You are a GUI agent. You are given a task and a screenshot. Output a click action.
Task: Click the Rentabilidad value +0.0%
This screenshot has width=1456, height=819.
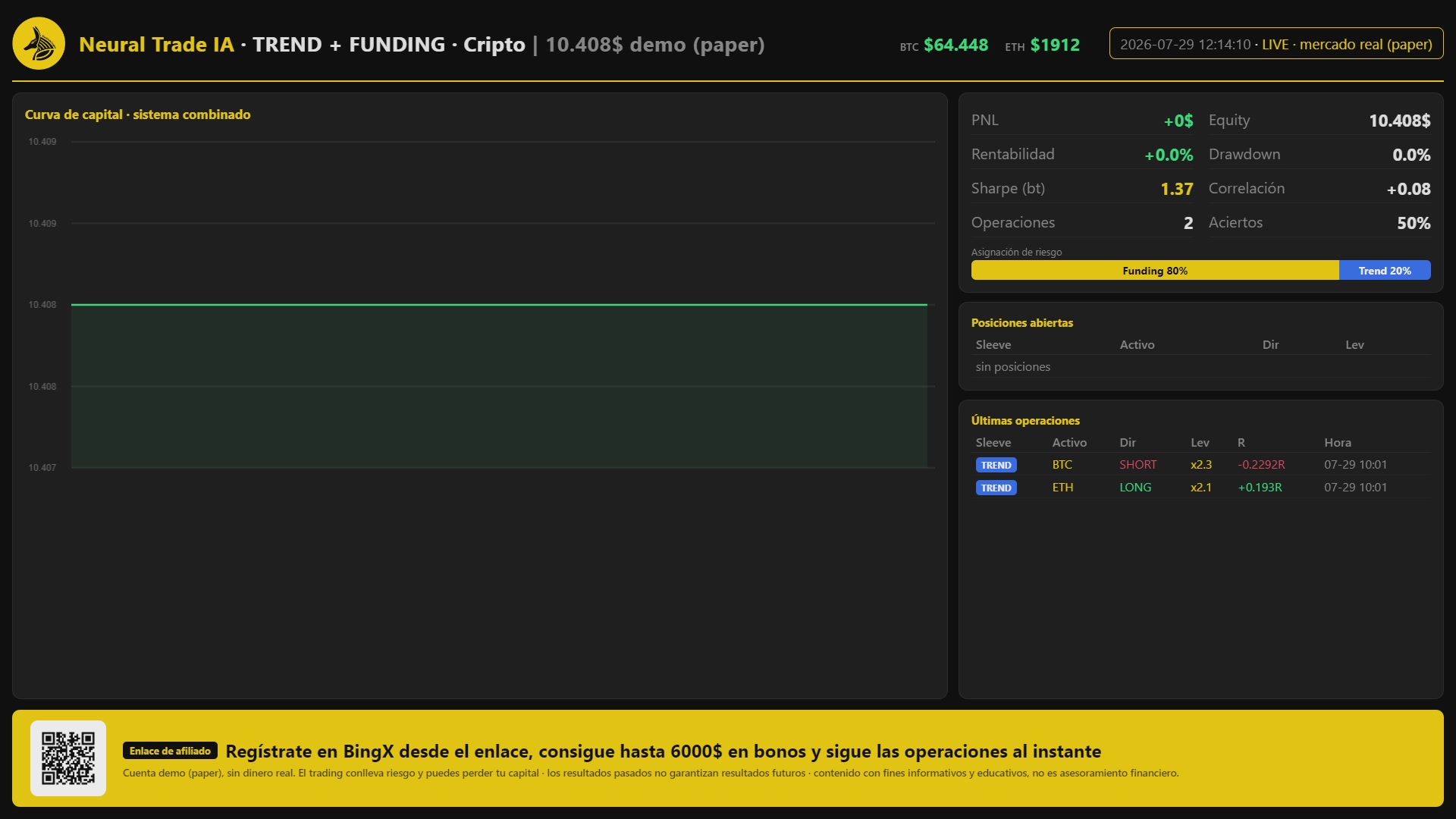pyautogui.click(x=1169, y=155)
